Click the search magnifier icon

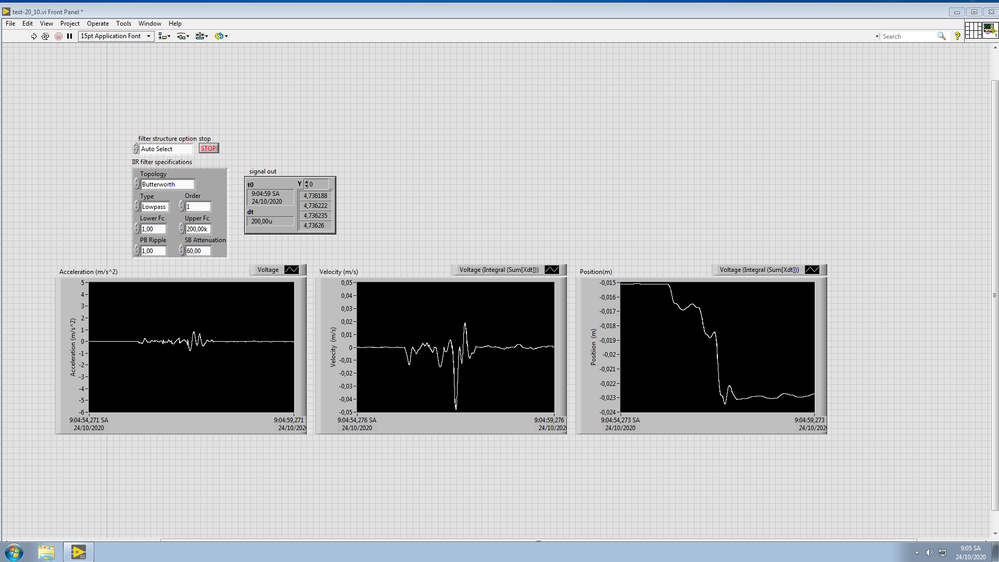[941, 36]
